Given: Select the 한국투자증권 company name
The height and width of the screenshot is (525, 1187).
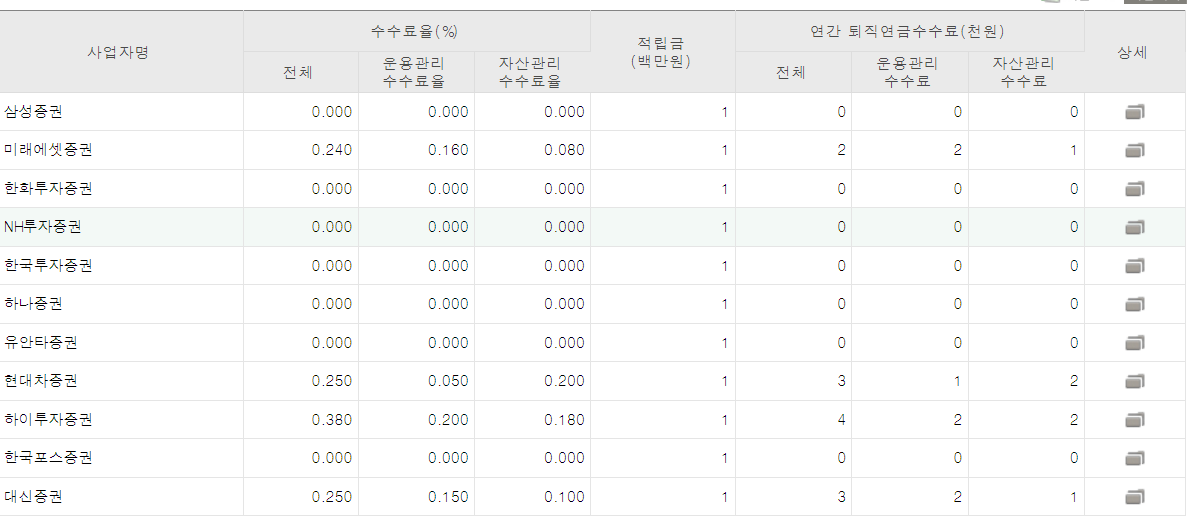Looking at the screenshot, I should coord(48,266).
